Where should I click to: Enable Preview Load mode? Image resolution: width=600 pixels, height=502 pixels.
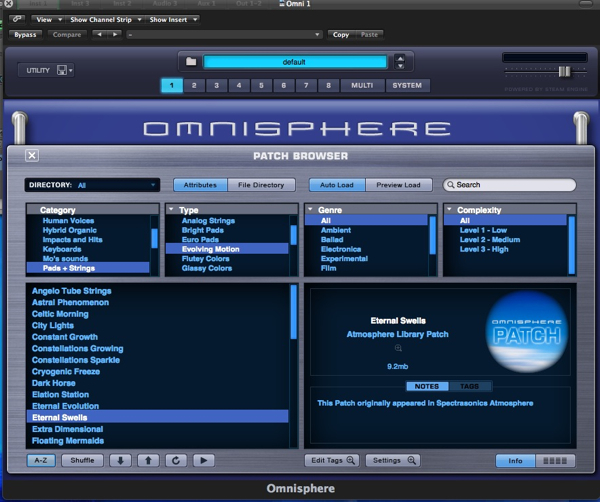click(x=398, y=185)
